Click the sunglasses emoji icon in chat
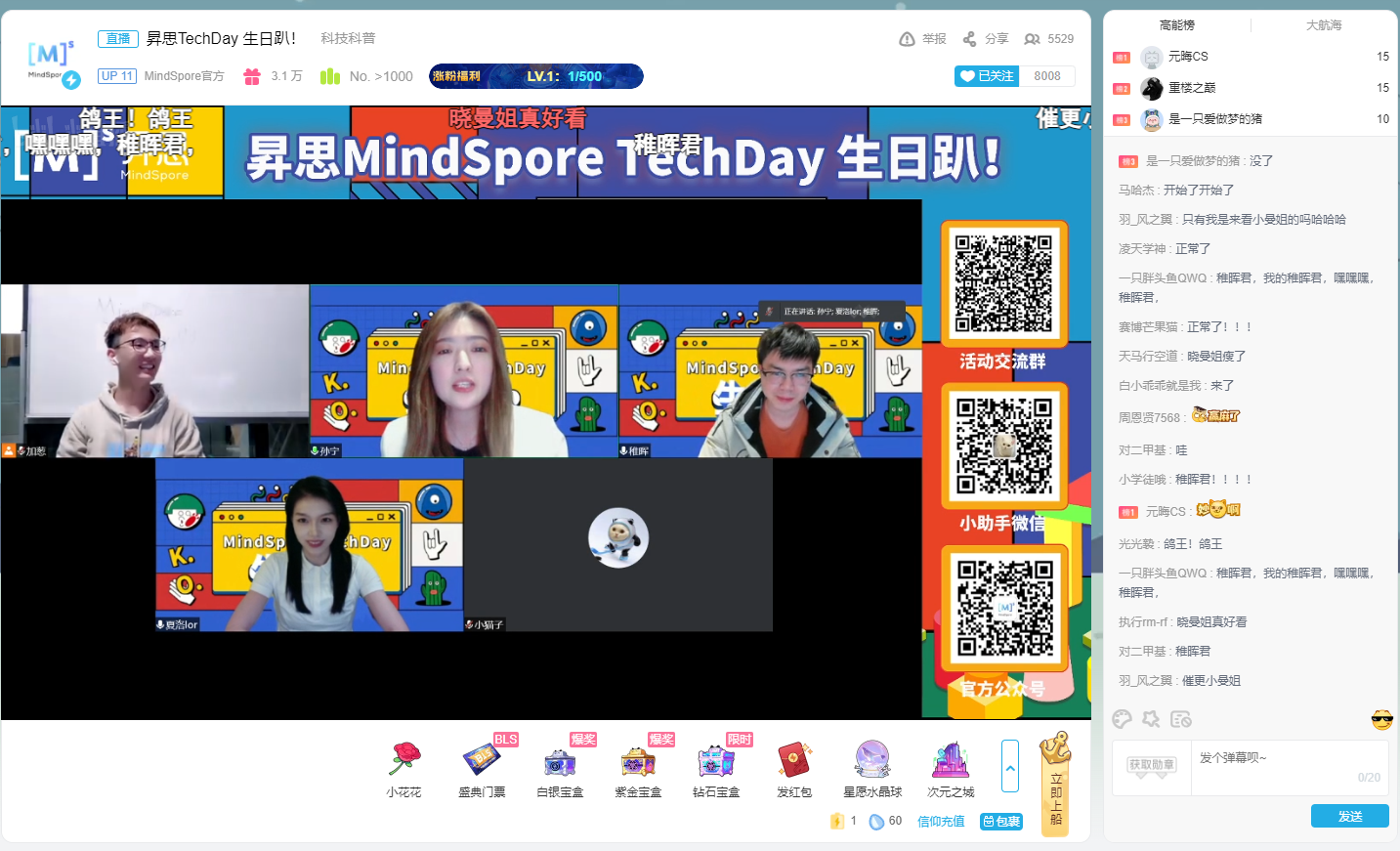This screenshot has height=851, width=1400. 1381,720
